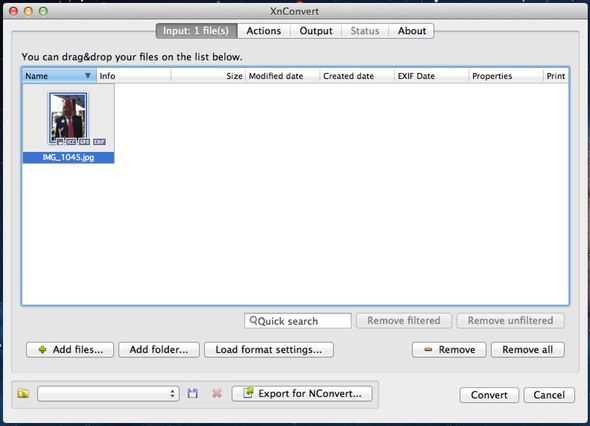
Task: Click the Remove unfiltered button
Action: [511, 321]
